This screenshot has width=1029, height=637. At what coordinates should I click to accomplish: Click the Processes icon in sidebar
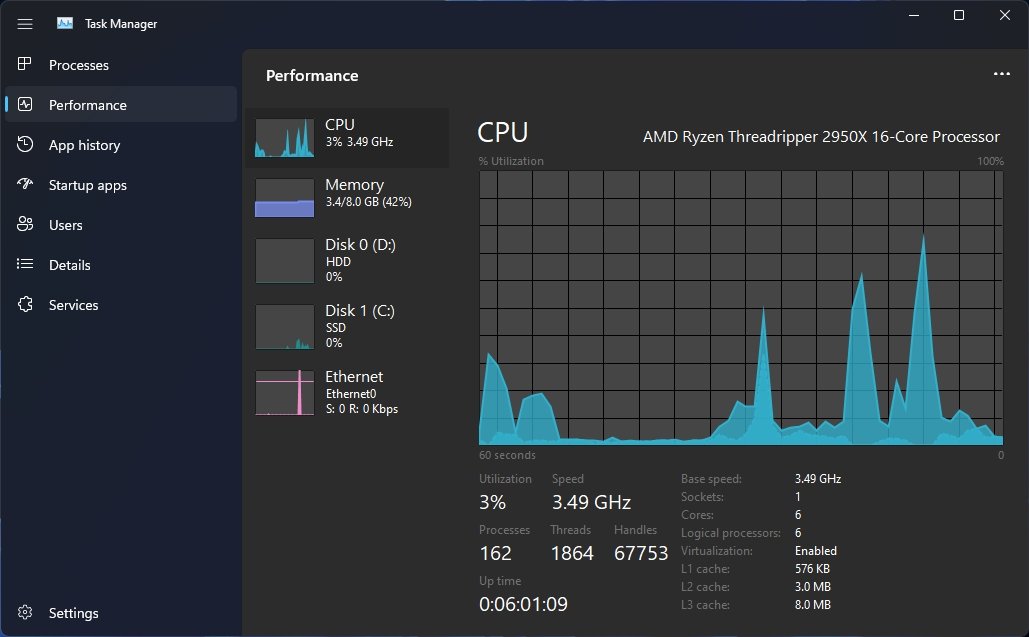(26, 65)
